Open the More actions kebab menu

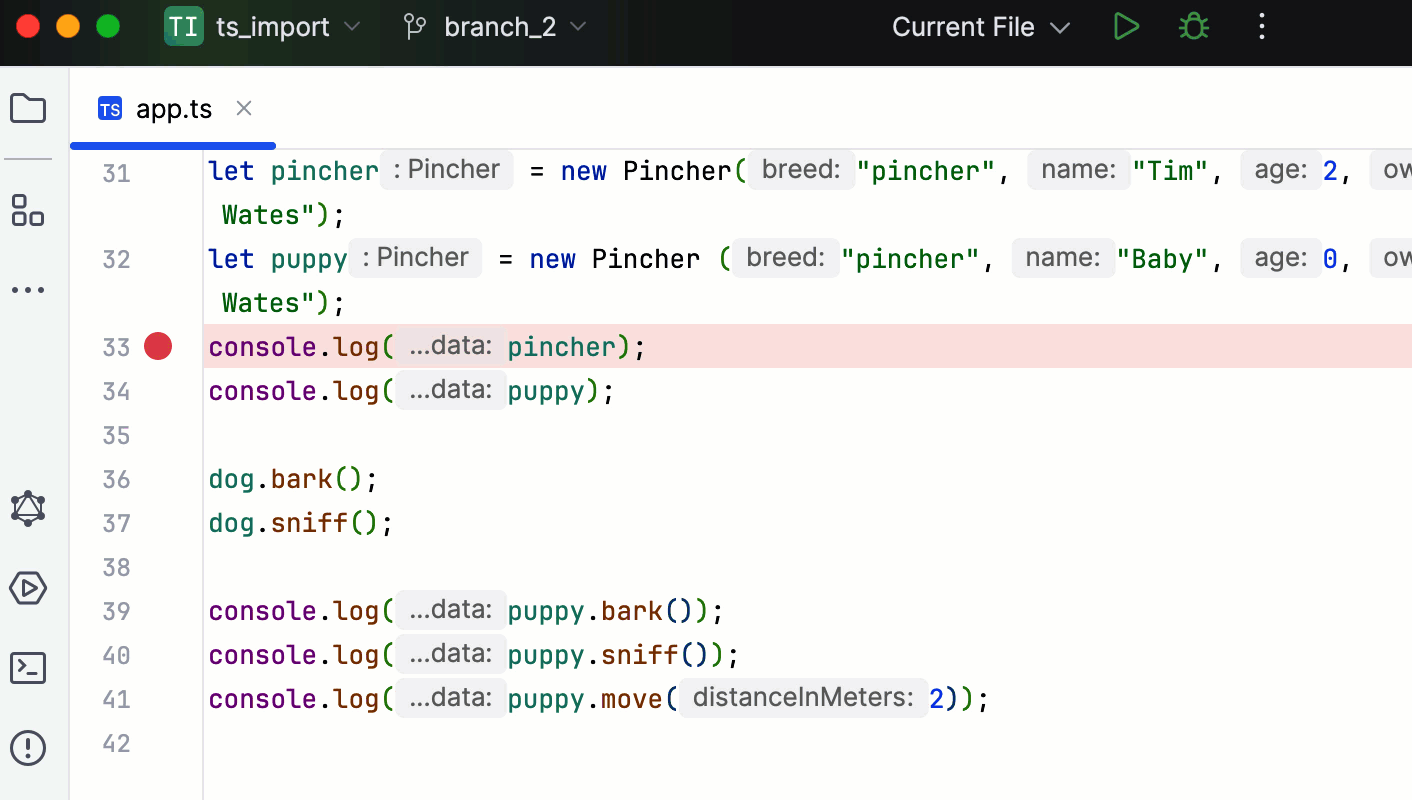1262,27
